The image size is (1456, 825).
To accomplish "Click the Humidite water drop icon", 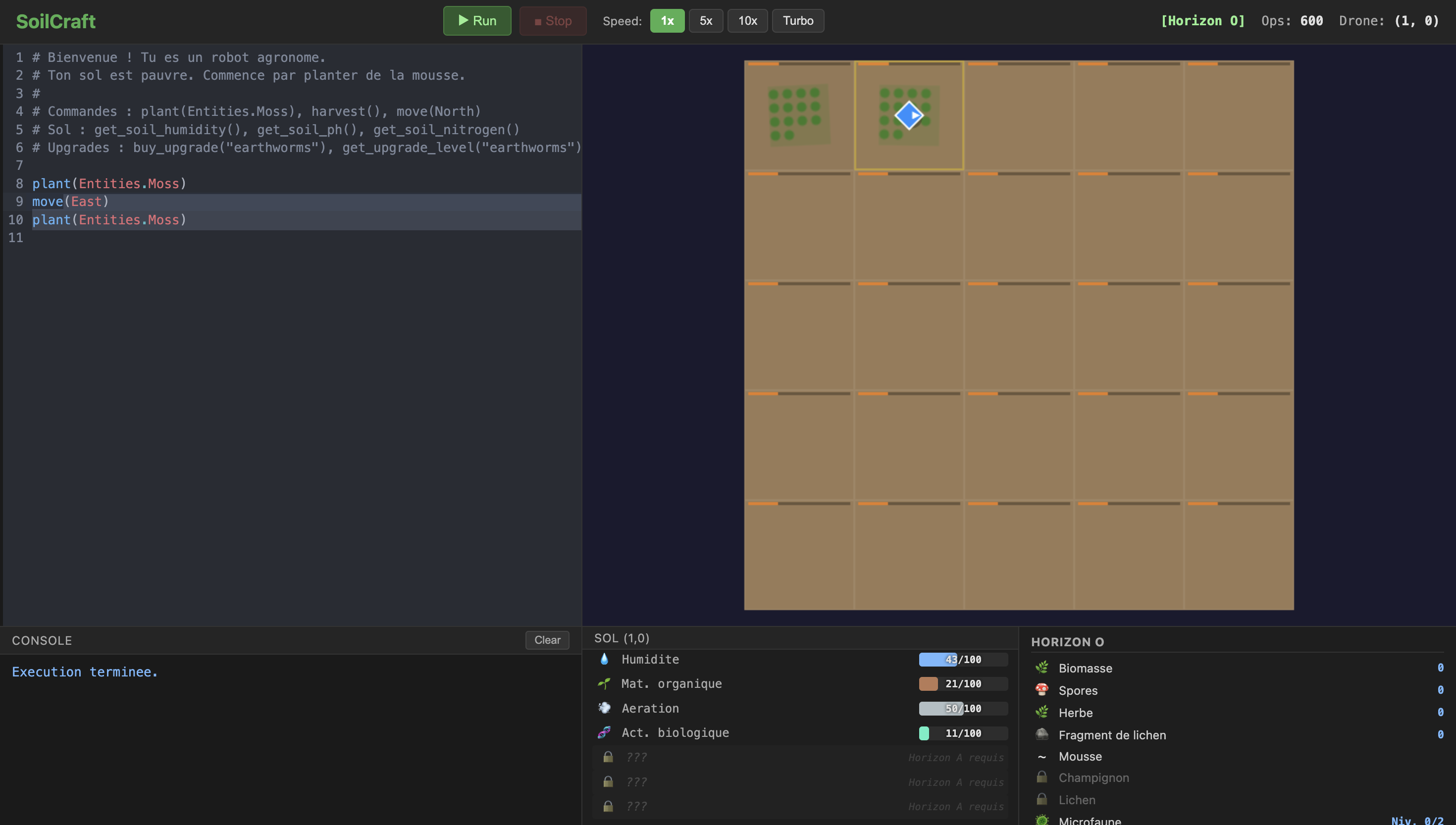I will pyautogui.click(x=604, y=659).
